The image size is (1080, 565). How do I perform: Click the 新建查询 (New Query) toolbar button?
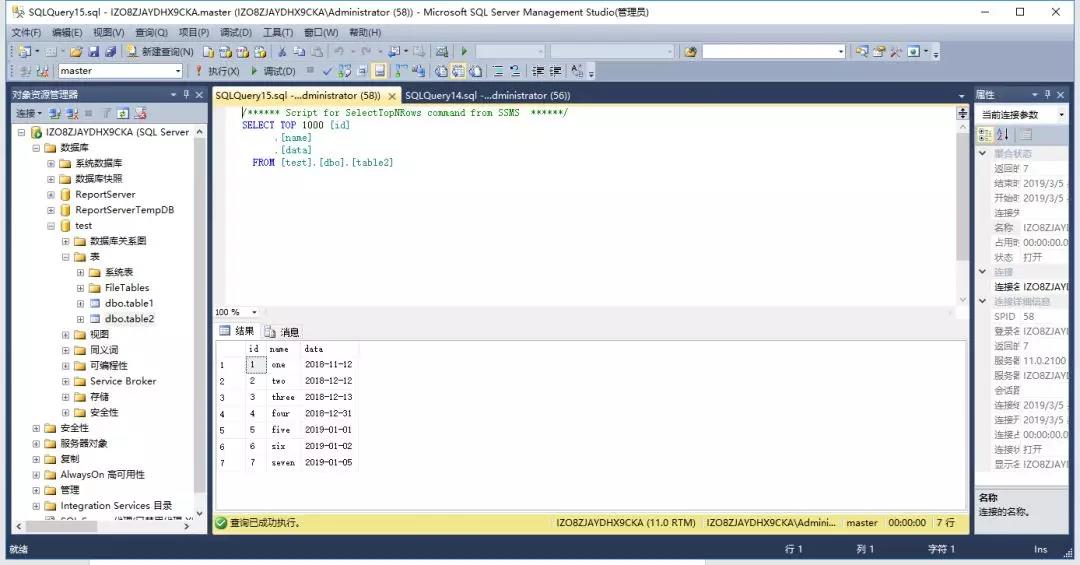click(x=160, y=51)
